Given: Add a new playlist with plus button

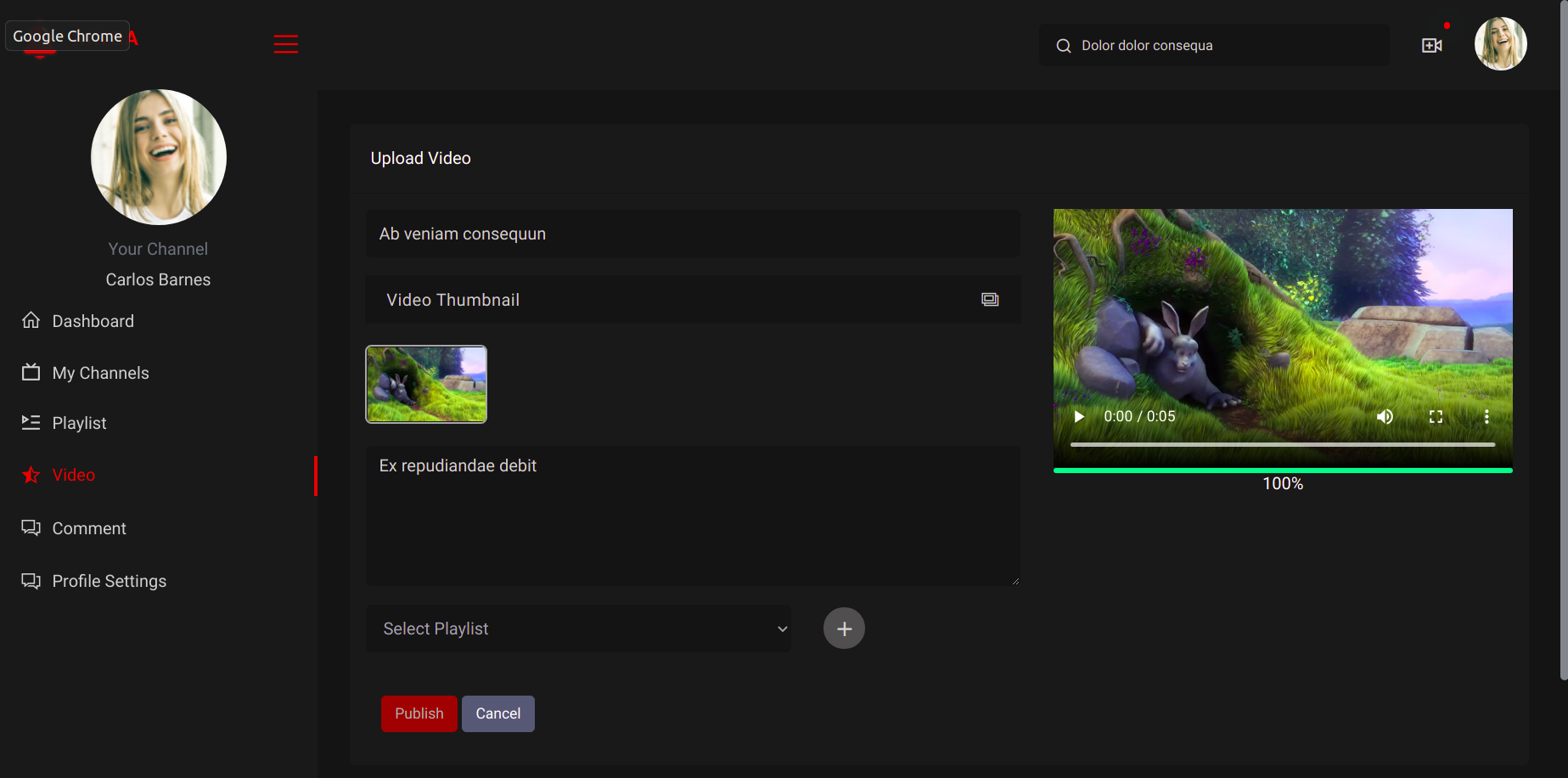Looking at the screenshot, I should [x=844, y=629].
